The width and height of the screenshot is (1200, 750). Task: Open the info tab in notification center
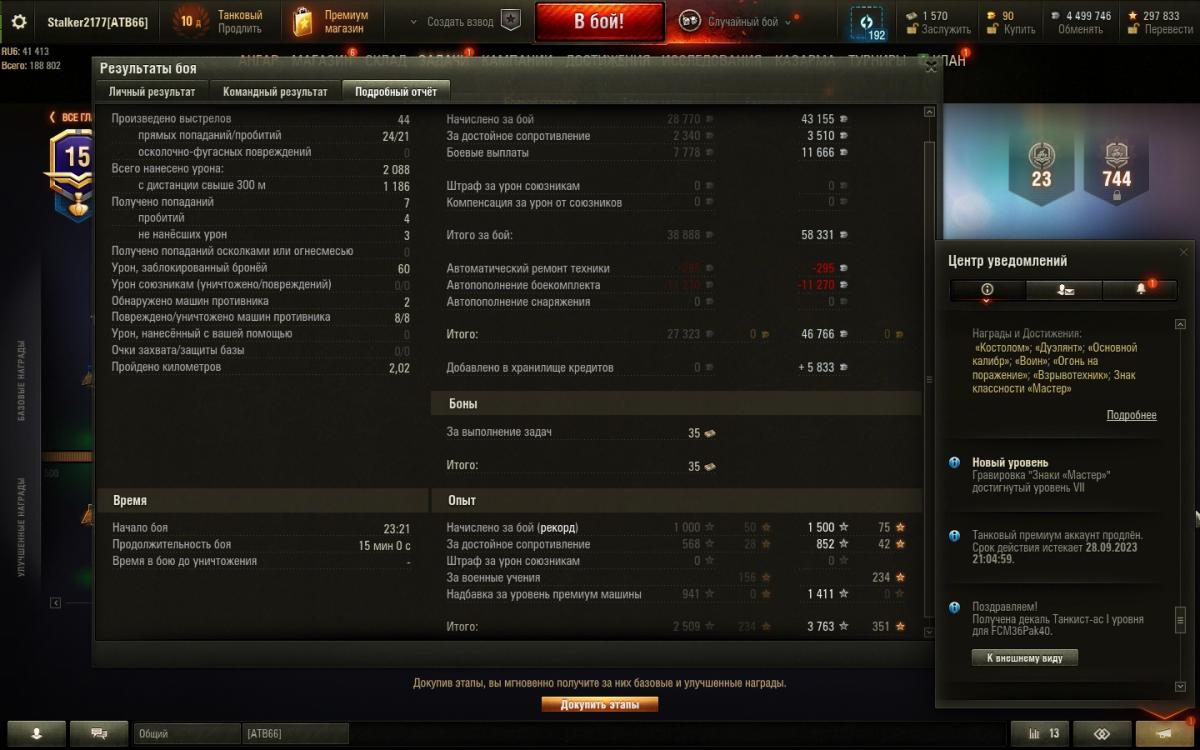988,290
